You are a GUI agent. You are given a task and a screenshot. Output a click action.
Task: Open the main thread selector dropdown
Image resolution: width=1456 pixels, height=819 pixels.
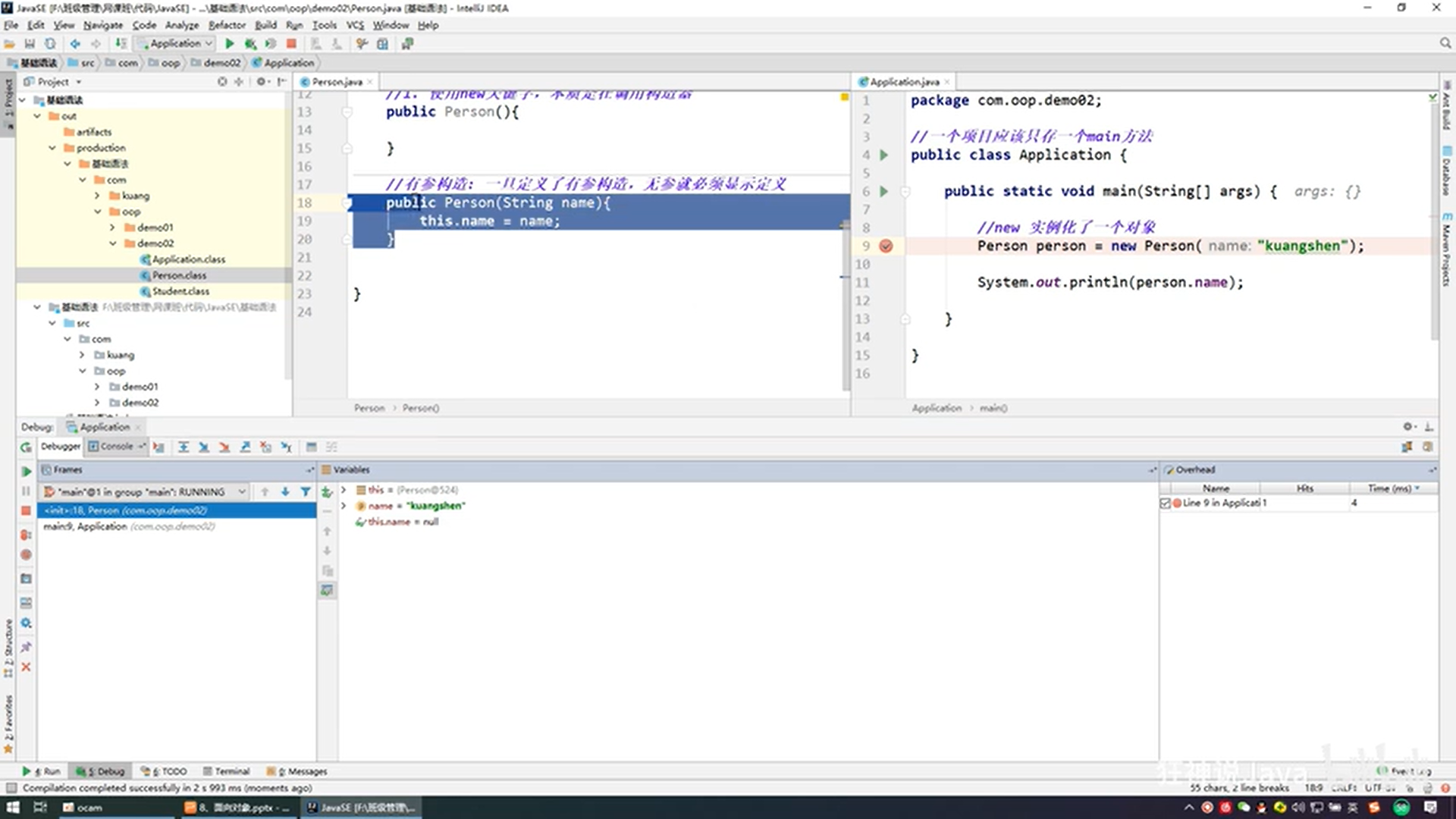pos(242,491)
